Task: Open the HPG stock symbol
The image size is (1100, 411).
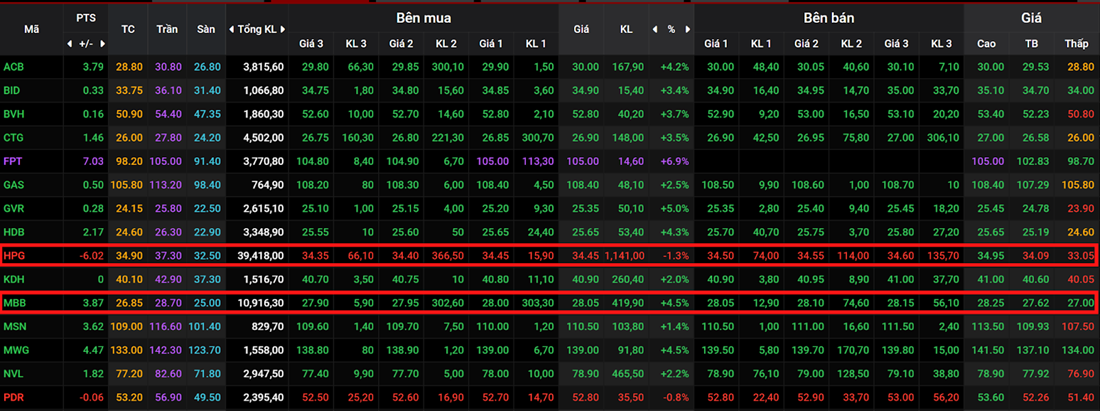Action: click(13, 257)
